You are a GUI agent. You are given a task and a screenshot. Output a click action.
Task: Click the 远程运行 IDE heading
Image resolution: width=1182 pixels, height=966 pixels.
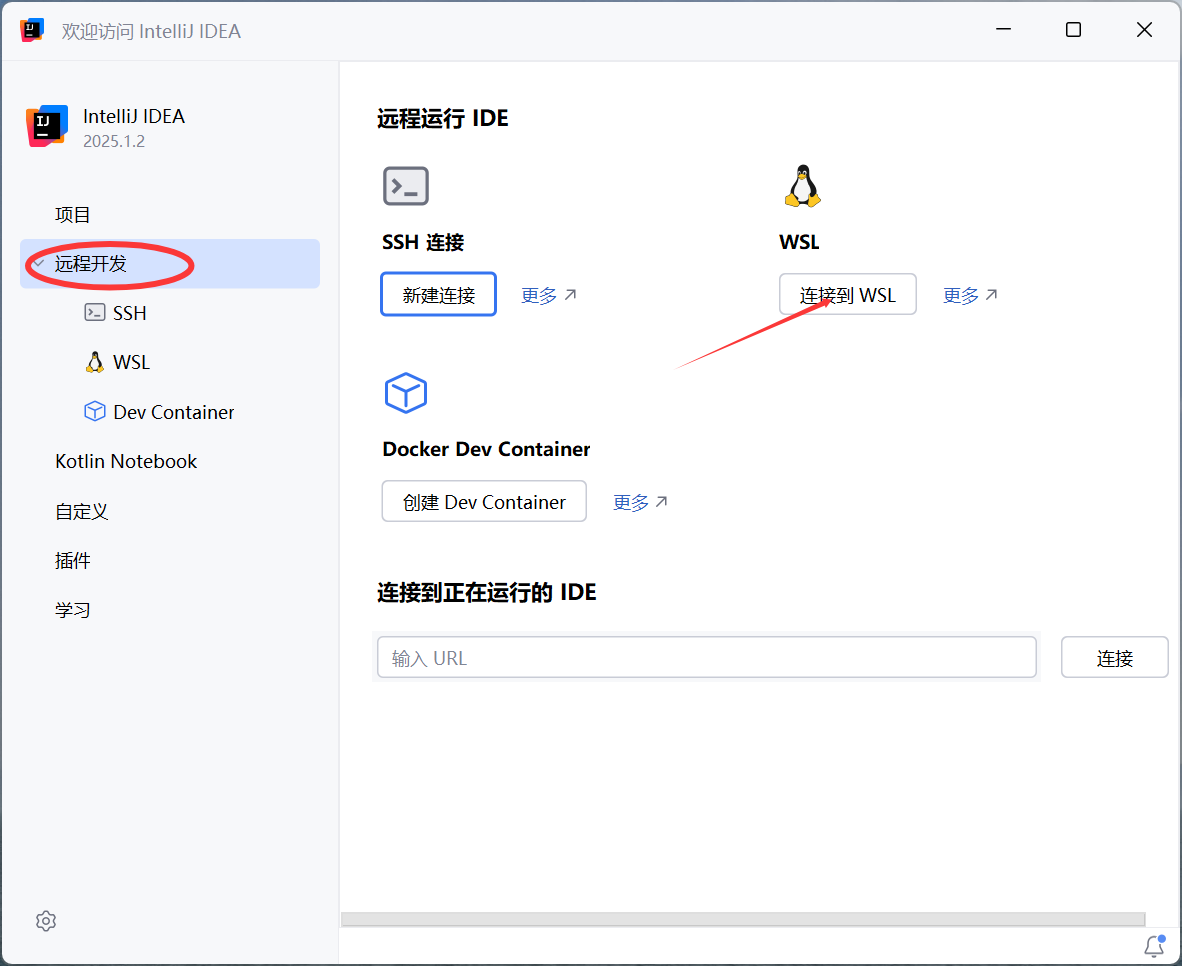(x=442, y=118)
